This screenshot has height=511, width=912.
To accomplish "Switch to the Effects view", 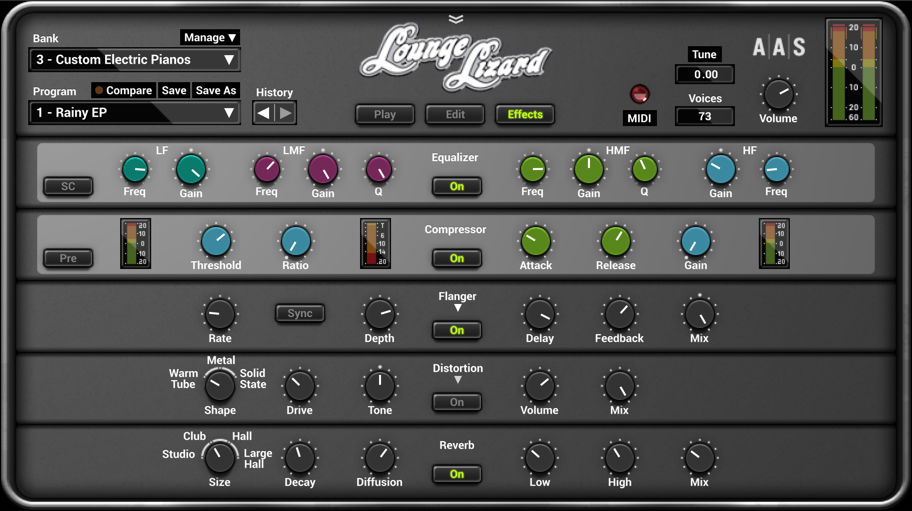I will point(525,115).
